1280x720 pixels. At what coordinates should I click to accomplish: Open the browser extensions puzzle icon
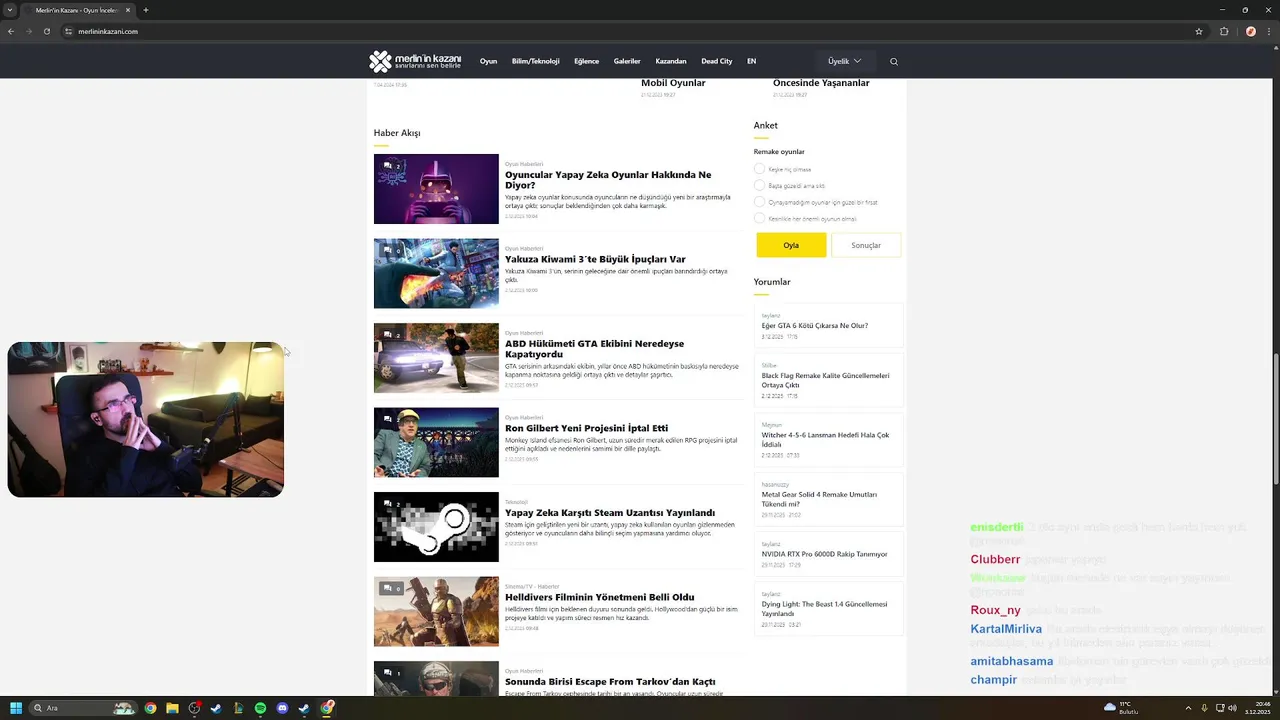pos(1224,31)
